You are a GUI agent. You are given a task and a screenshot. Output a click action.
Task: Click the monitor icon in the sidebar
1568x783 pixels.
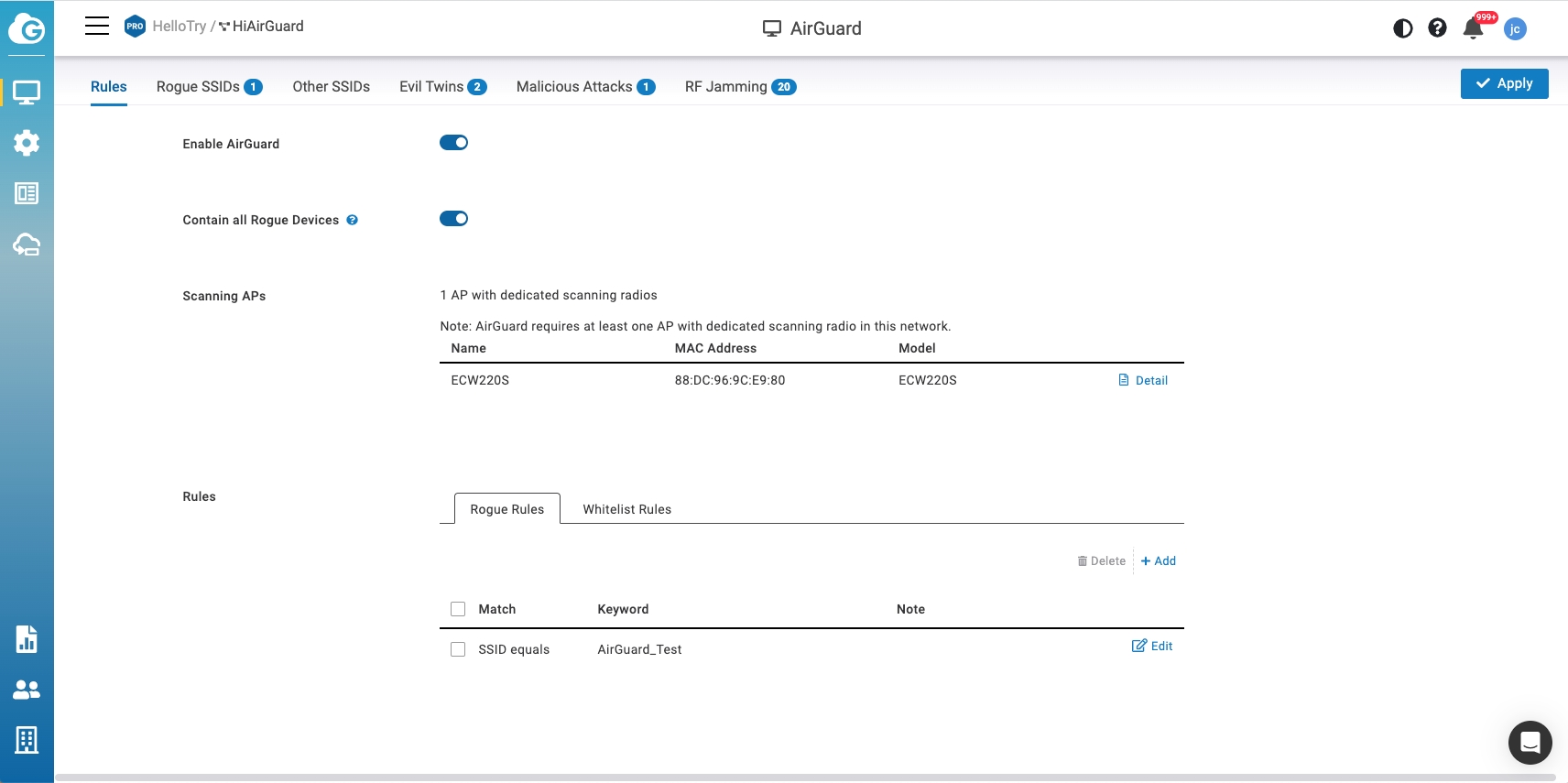[27, 92]
